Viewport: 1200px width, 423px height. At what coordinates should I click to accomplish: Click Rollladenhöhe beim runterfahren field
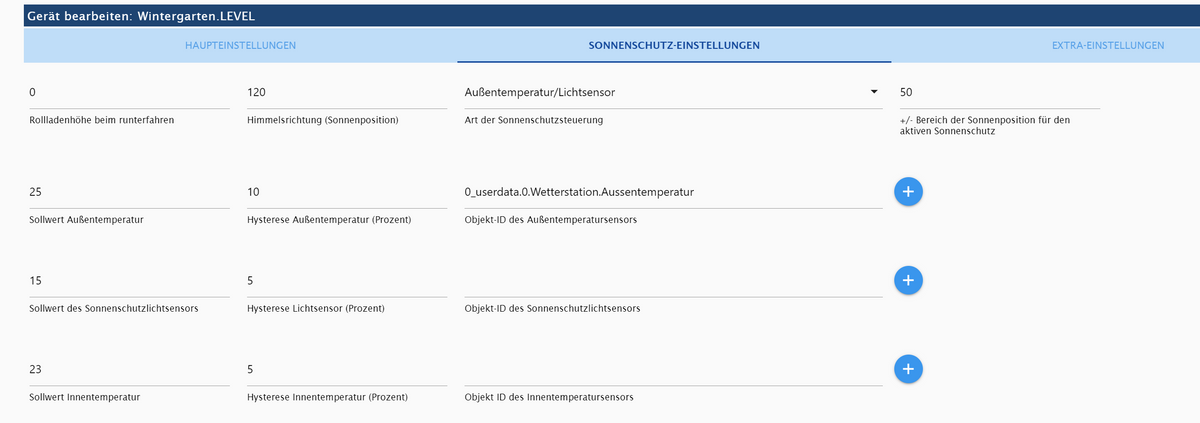pyautogui.click(x=130, y=93)
